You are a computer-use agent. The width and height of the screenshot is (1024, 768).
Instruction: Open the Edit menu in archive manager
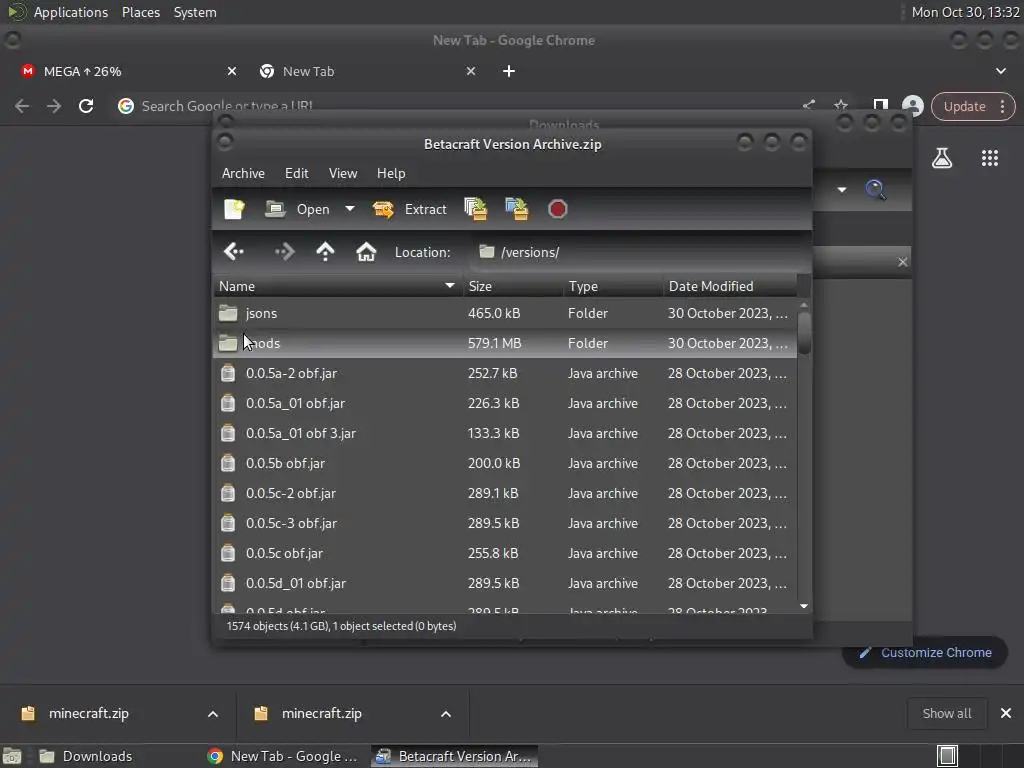296,173
